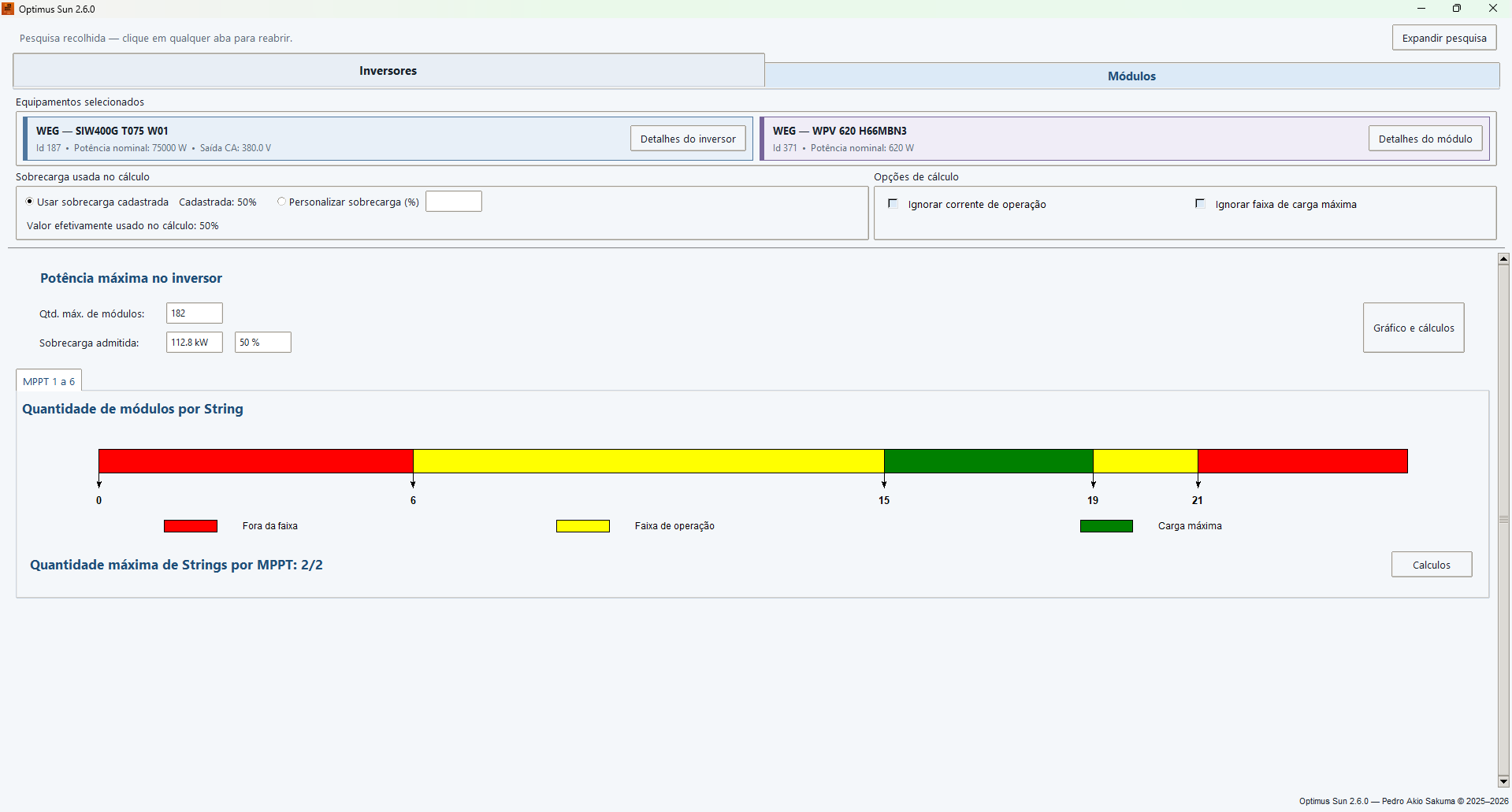Minimize the Optimus Sun window
The height and width of the screenshot is (812, 1512).
point(1421,9)
